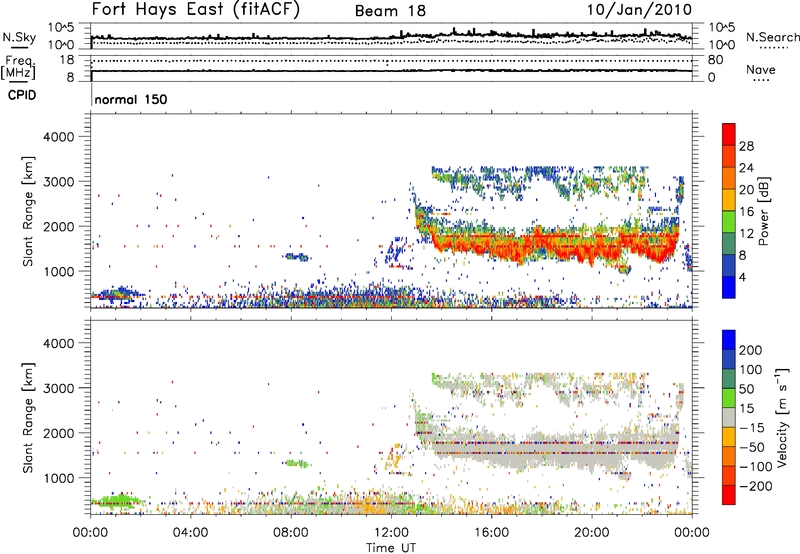Click the '28' label on the Power colorbar

click(x=746, y=146)
